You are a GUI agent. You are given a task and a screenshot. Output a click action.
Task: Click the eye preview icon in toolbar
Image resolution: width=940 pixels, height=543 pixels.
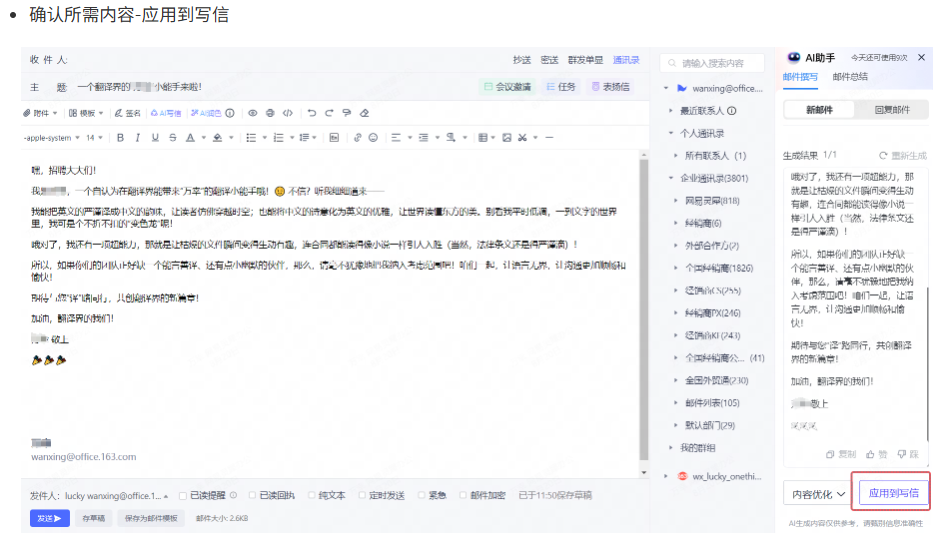click(252, 113)
